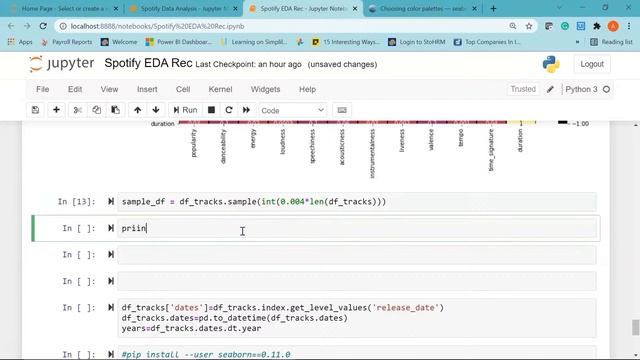The height and width of the screenshot is (360, 640).
Task: Interrupt the kernel with the stop icon
Action: tap(211, 110)
